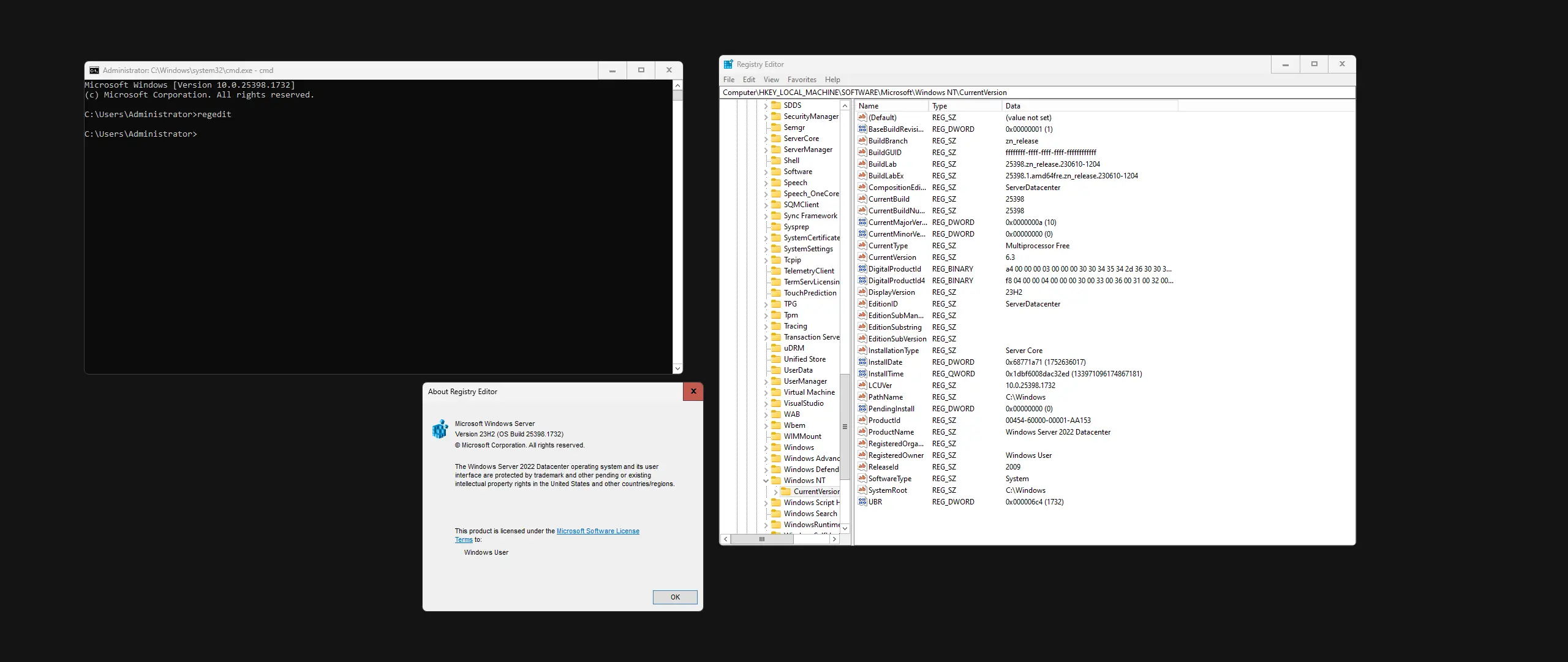Click the Registry Editor title bar icon
The height and width of the screenshot is (662, 1568).
(x=728, y=64)
